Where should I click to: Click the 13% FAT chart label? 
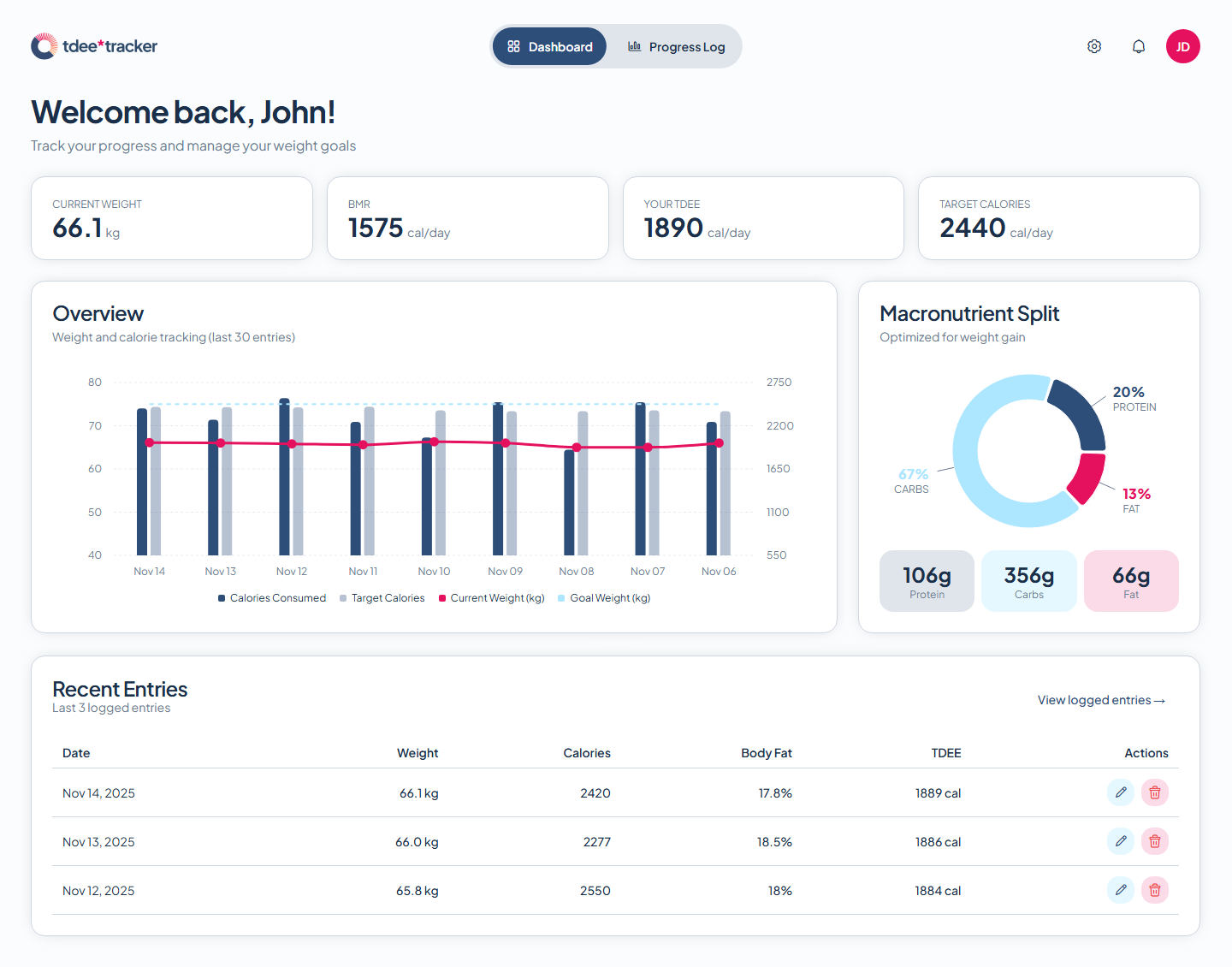1136,501
